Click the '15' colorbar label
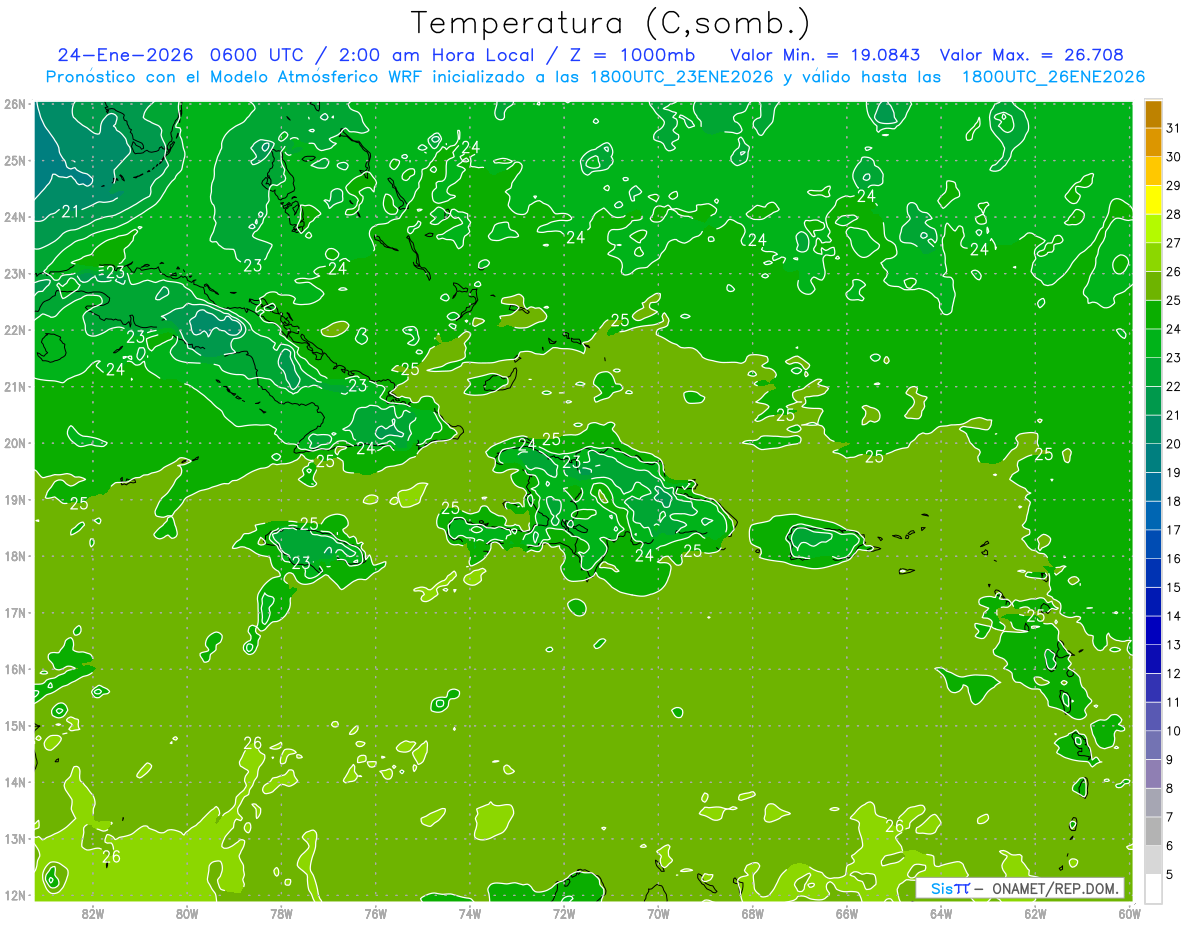The height and width of the screenshot is (927, 1200). (x=1173, y=587)
